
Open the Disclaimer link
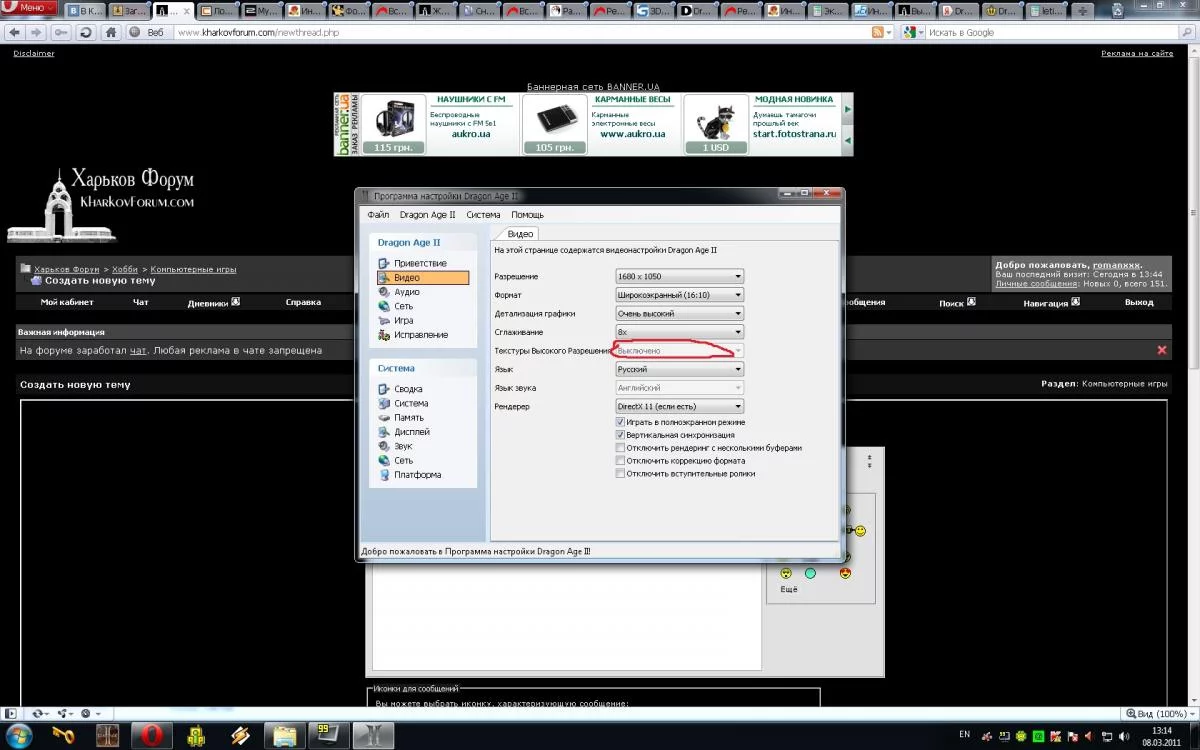34,53
